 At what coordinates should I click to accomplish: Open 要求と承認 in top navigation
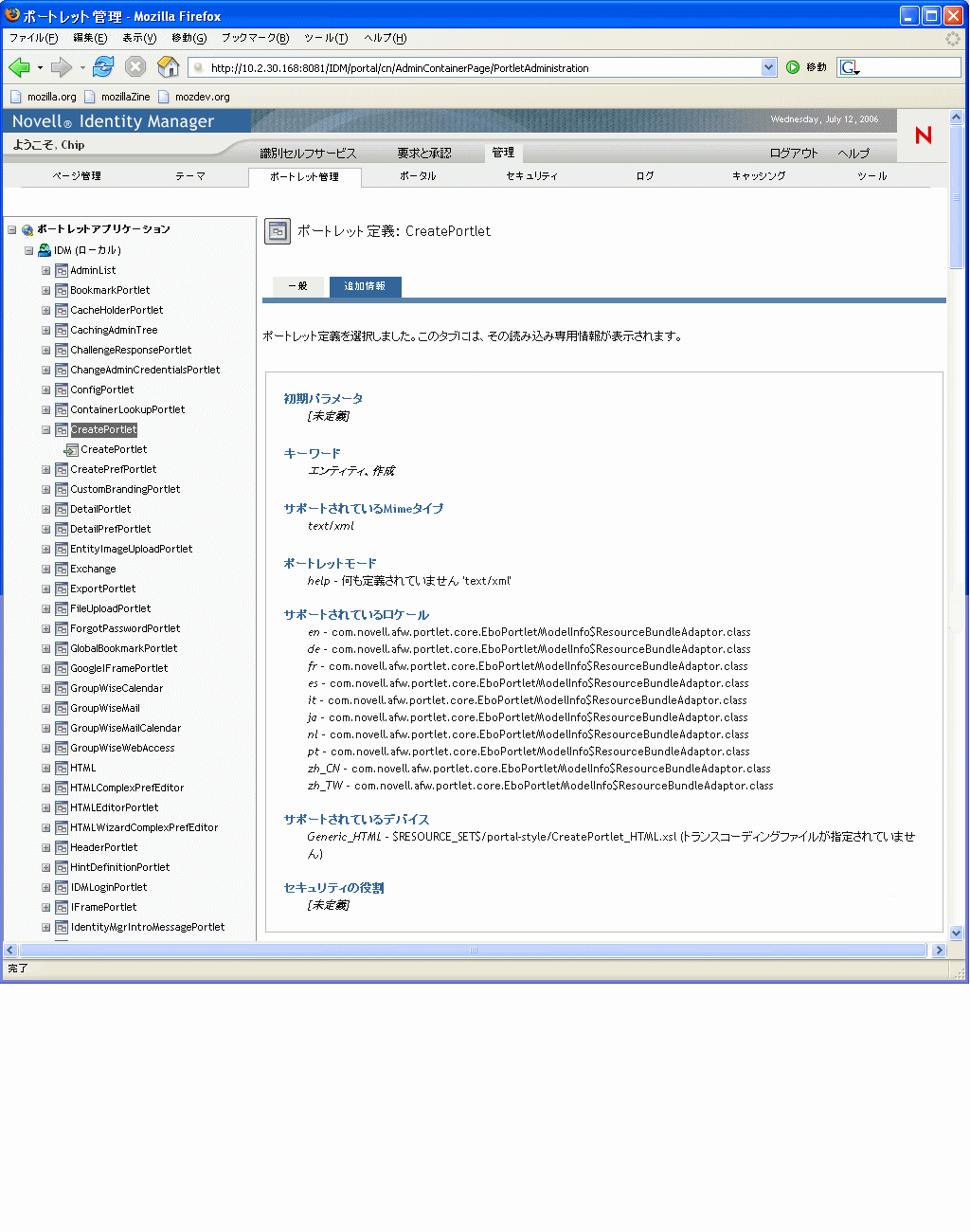(424, 154)
